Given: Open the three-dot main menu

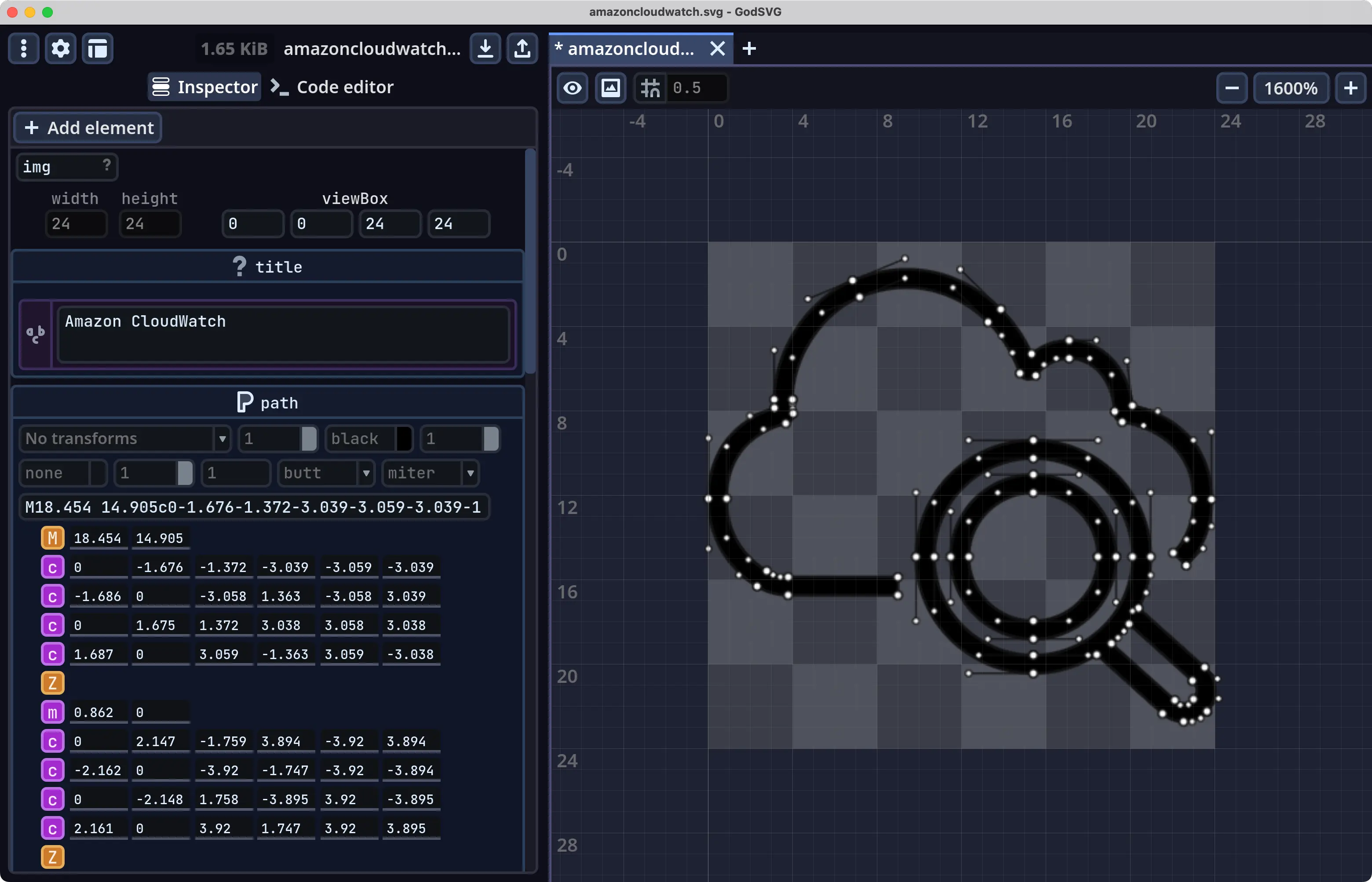Looking at the screenshot, I should [23, 49].
